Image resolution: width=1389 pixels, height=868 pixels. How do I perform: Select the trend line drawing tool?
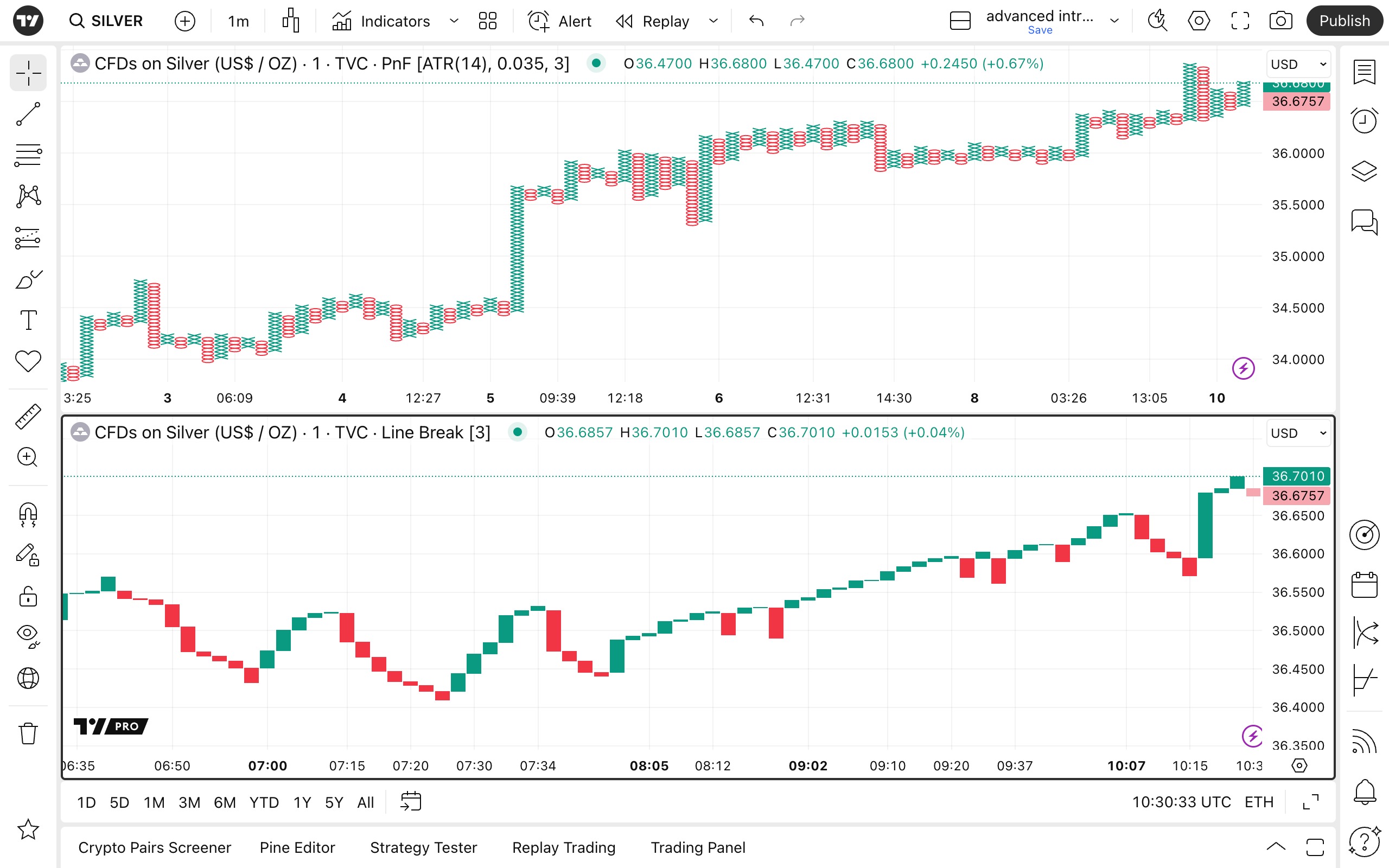point(28,114)
